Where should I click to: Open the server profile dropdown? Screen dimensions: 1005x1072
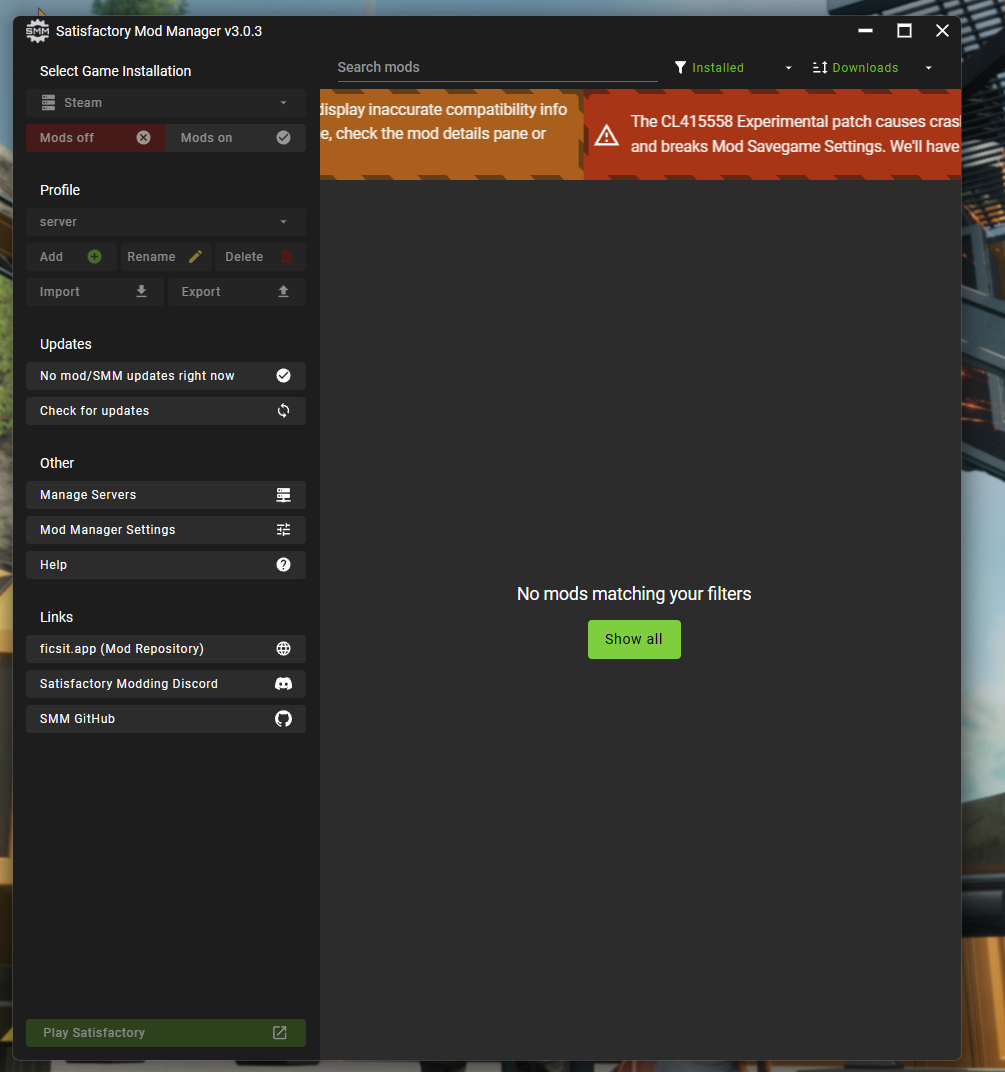tap(165, 222)
